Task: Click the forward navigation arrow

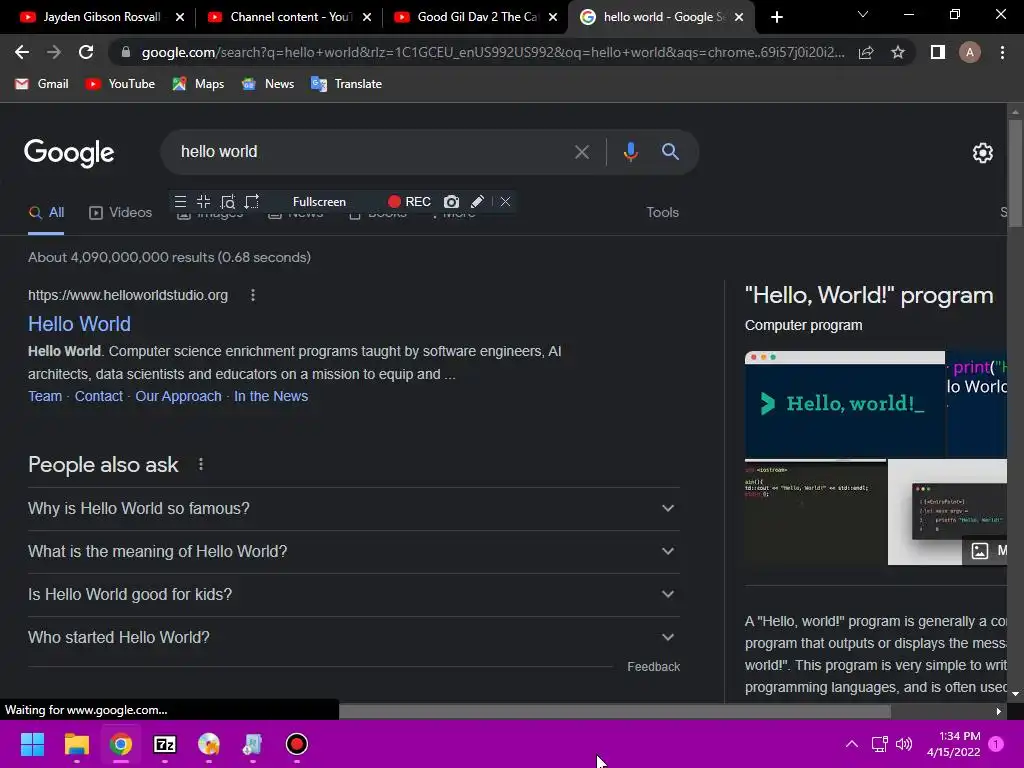Action: point(54,52)
